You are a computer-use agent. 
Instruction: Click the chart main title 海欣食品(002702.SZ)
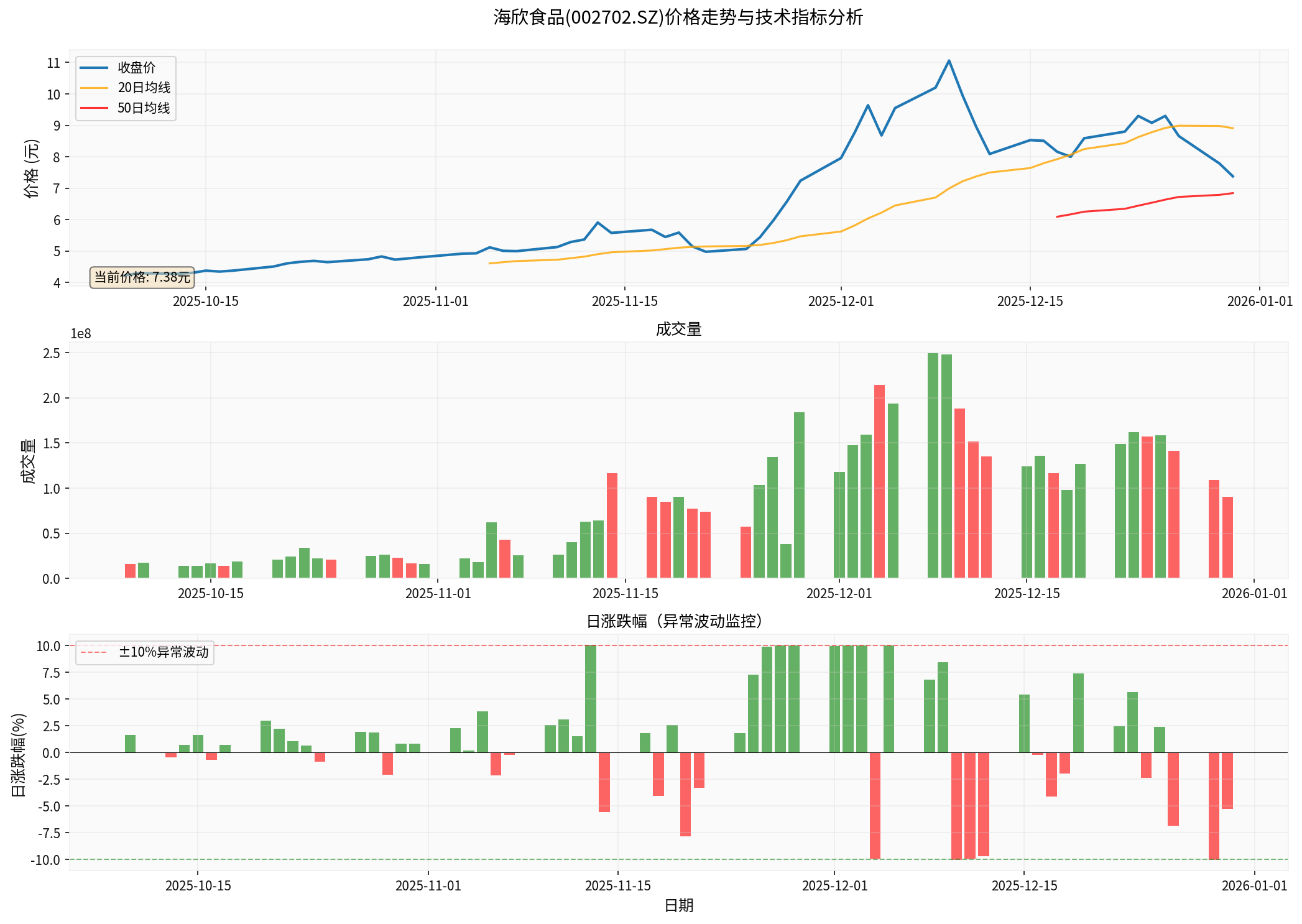point(675,19)
